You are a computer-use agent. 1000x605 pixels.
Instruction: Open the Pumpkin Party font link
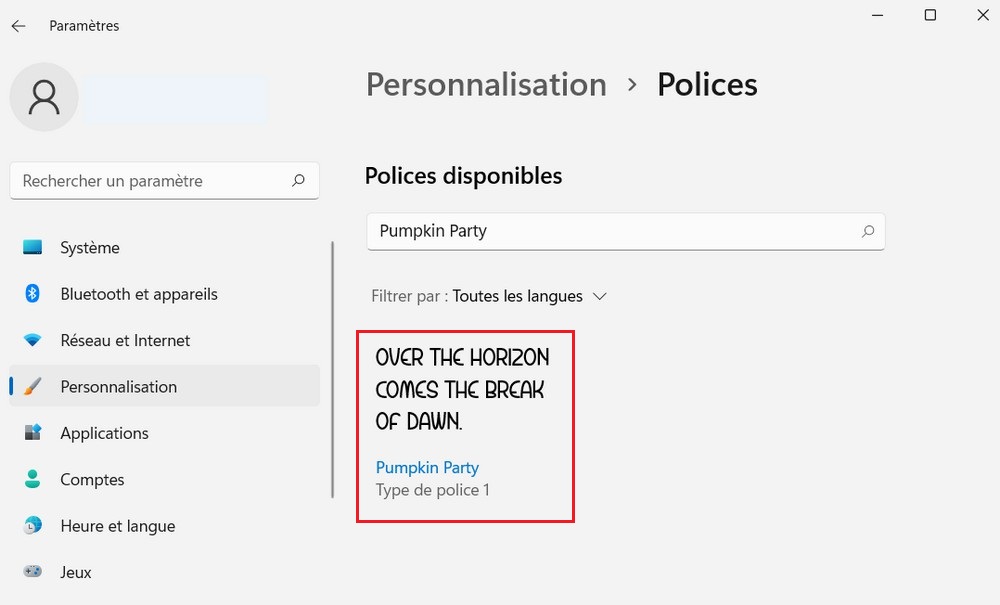[427, 467]
